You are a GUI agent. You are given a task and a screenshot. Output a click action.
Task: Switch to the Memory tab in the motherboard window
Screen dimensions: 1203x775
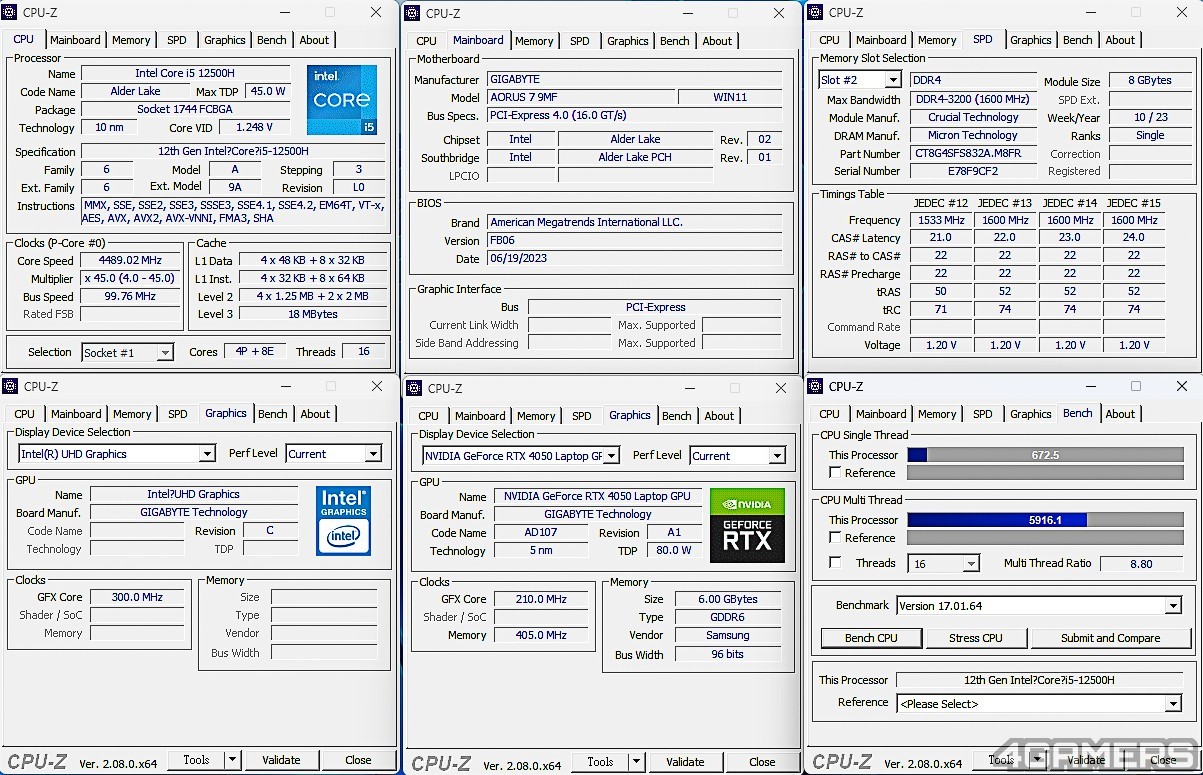click(534, 41)
